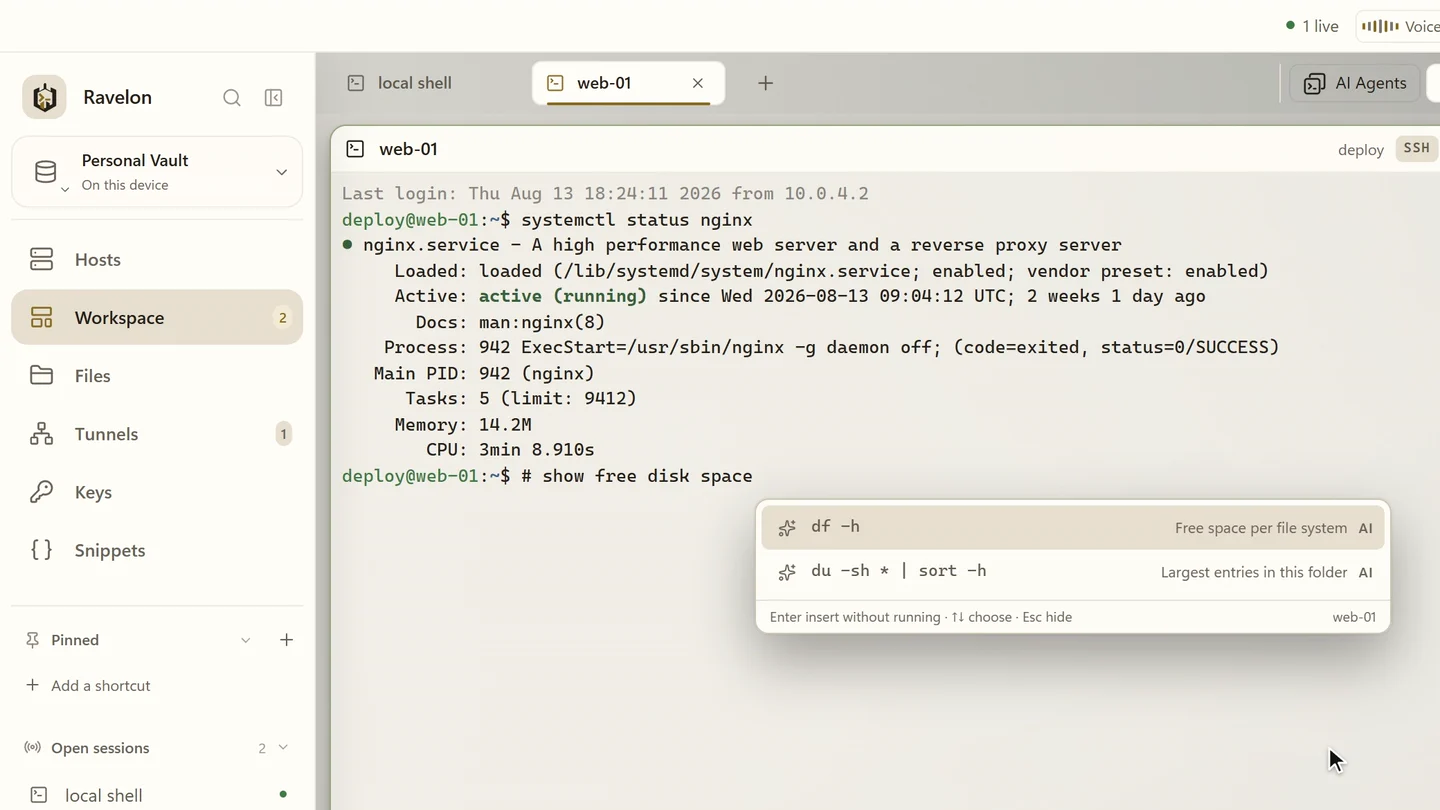Click the Open sessions count 2
Viewport: 1440px width, 810px height.
(262, 748)
